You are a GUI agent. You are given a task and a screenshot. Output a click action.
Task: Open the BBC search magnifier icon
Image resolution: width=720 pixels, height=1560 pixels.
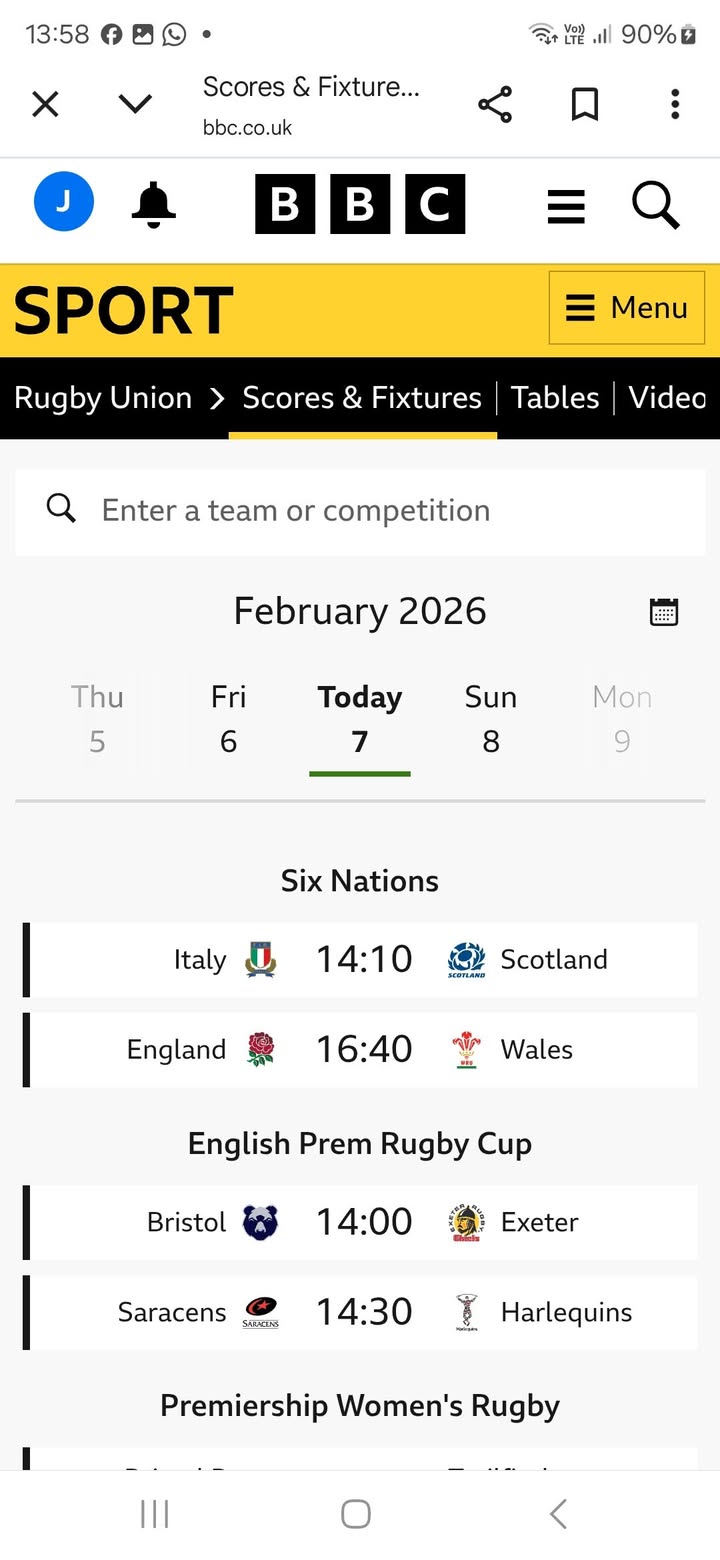click(x=656, y=205)
